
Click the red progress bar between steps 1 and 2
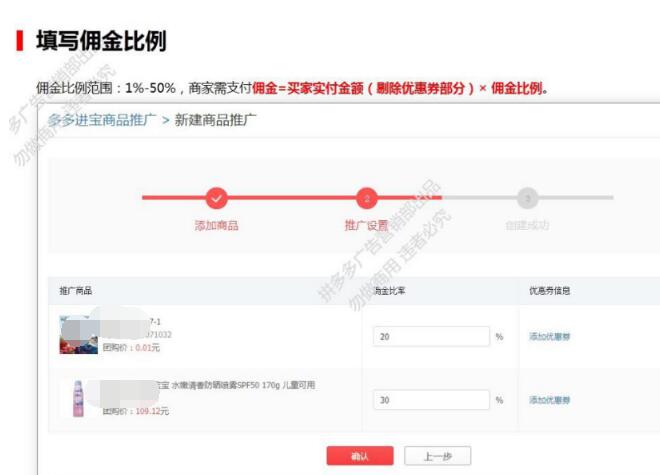click(x=292, y=198)
